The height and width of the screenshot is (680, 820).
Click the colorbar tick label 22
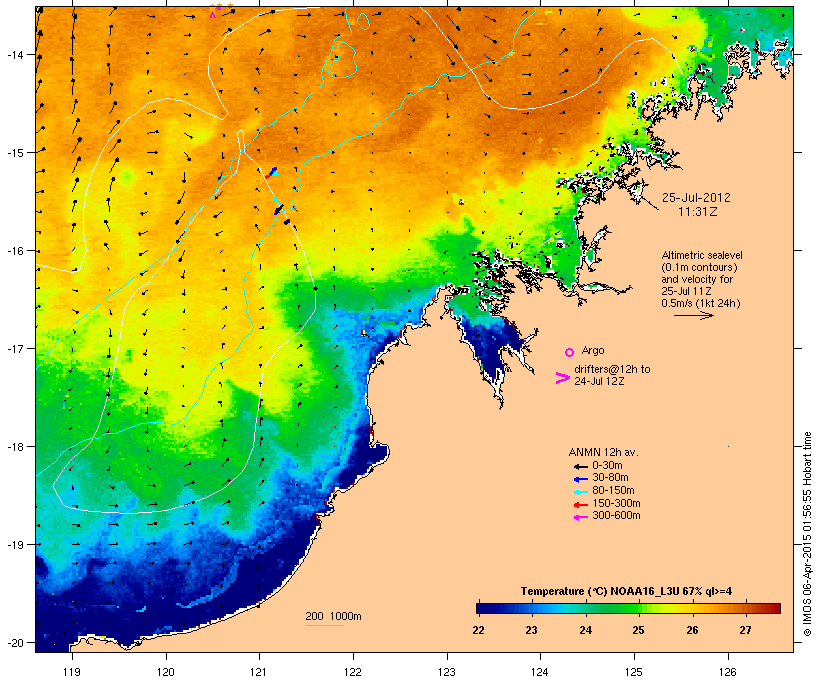tap(478, 630)
